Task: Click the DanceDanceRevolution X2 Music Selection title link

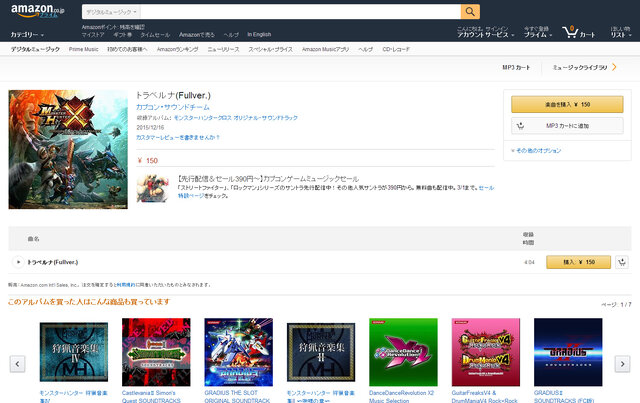Action: (402, 396)
